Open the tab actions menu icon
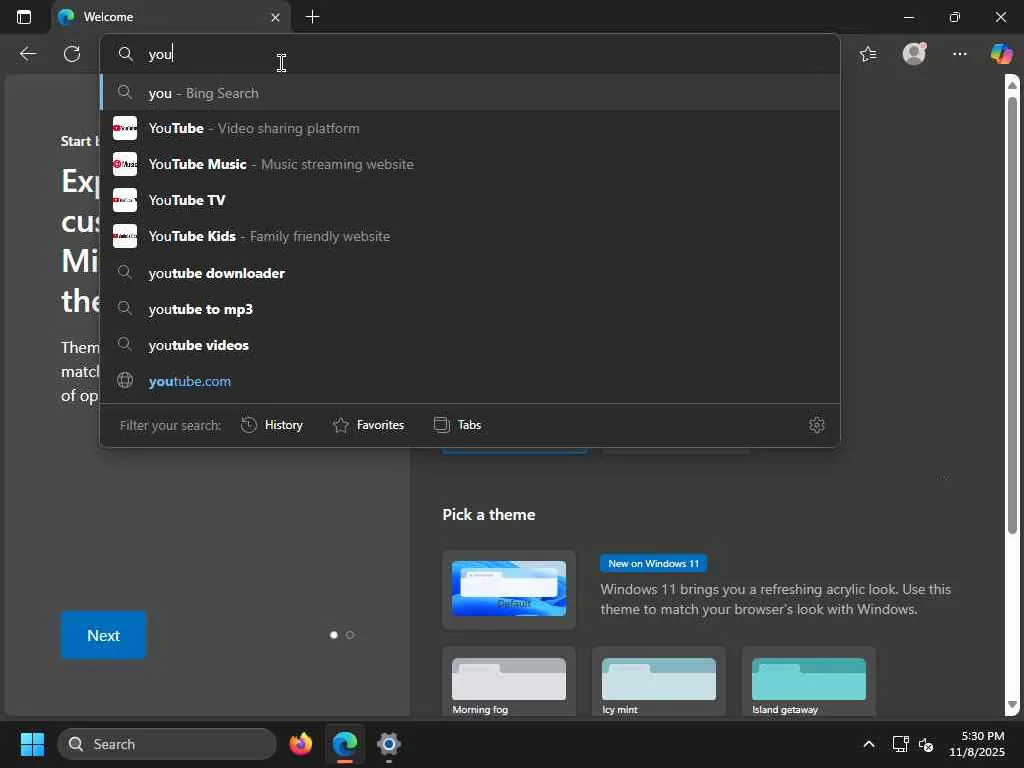This screenshot has height=768, width=1024. [24, 17]
